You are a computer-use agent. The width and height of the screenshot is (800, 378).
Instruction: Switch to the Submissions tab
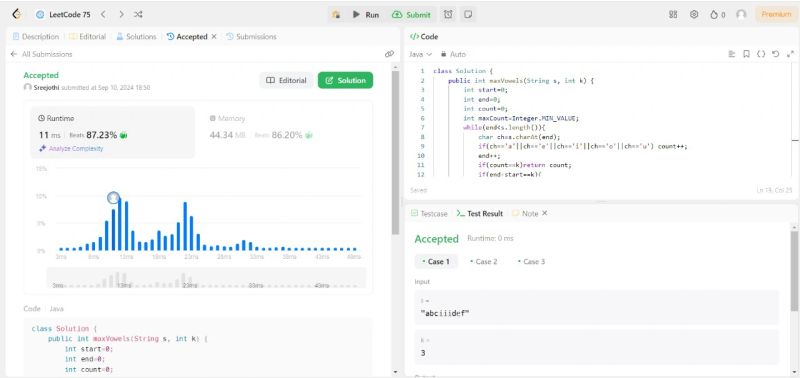pos(252,37)
